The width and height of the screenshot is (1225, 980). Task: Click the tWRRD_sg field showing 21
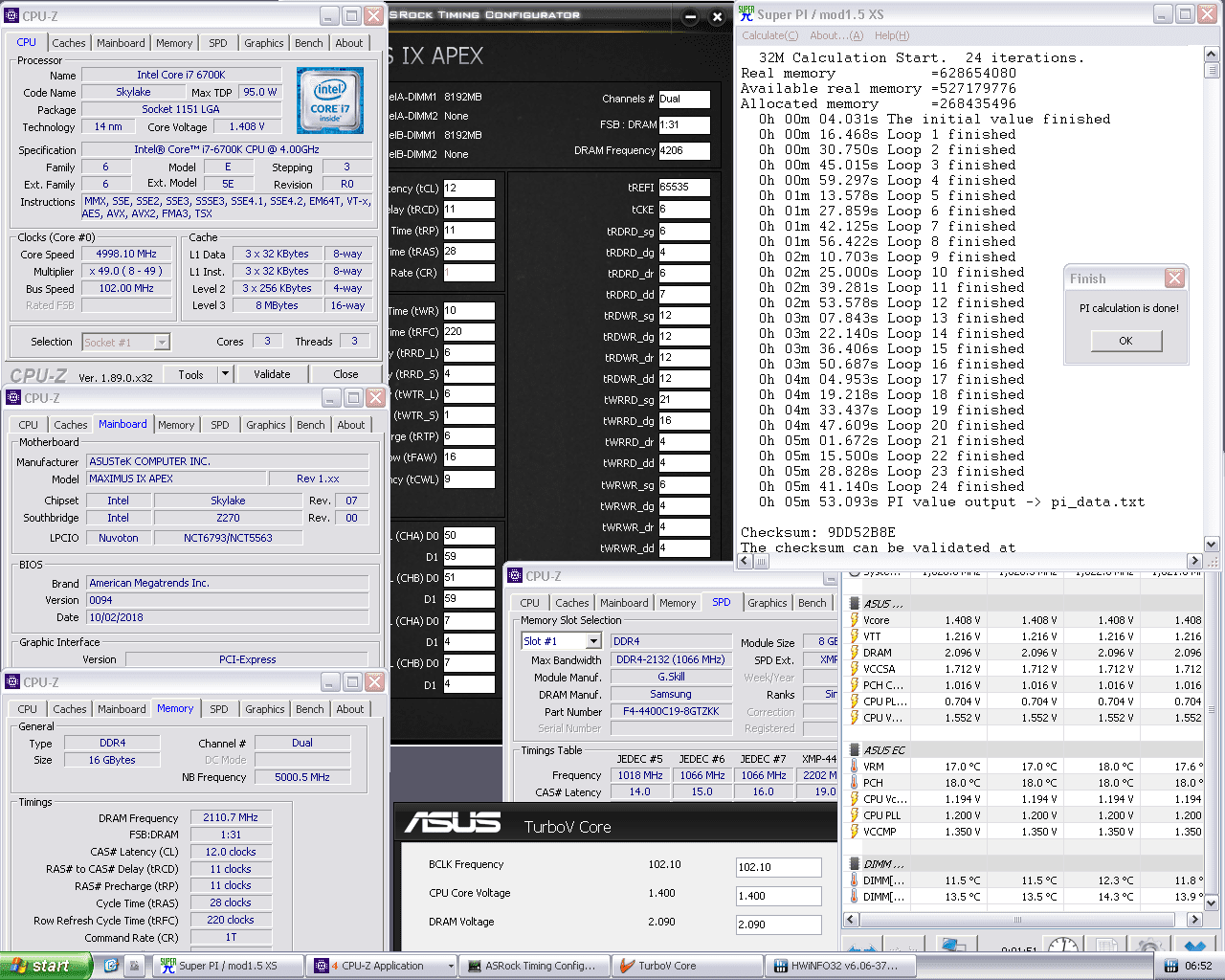tap(684, 400)
